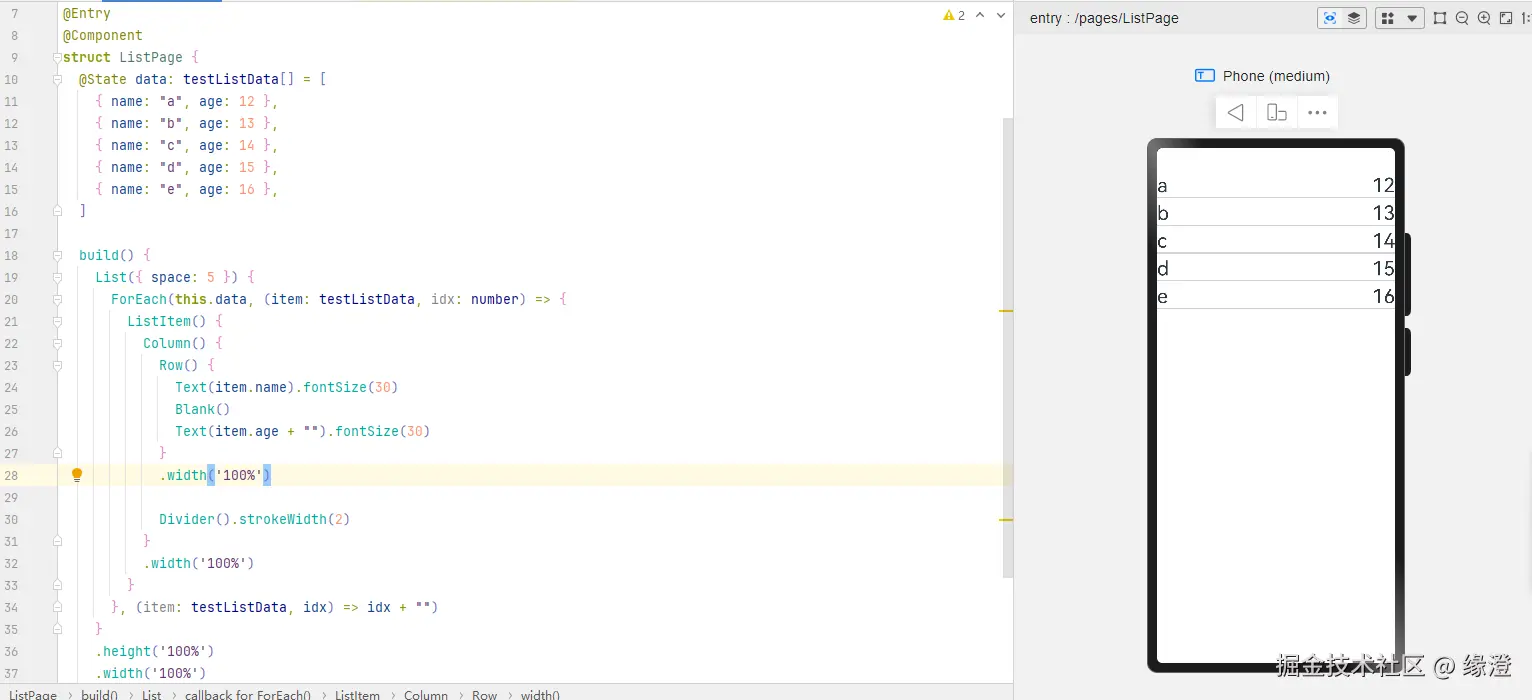Collapse the ForEach fold marker on line 20
The width and height of the screenshot is (1532, 700).
(x=57, y=299)
